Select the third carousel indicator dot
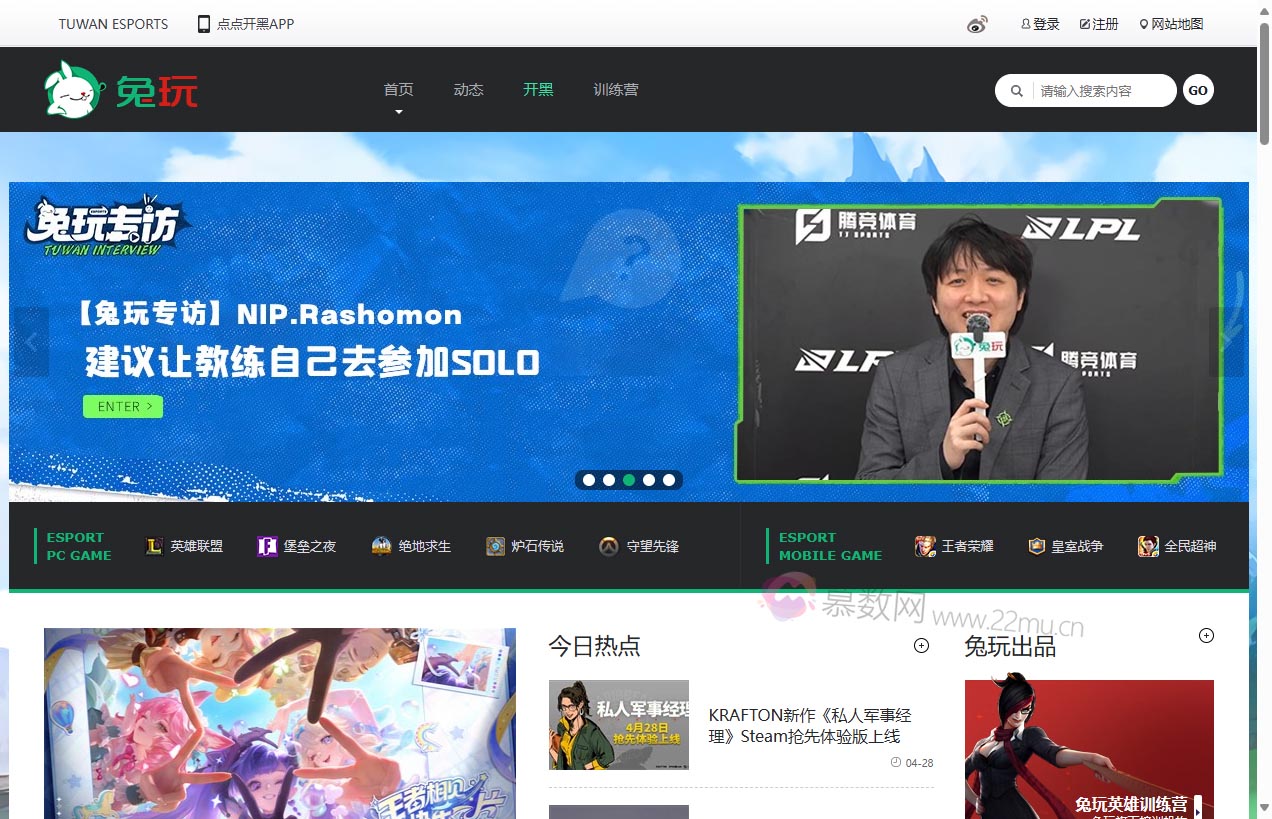The width and height of the screenshot is (1272, 819). tap(629, 480)
